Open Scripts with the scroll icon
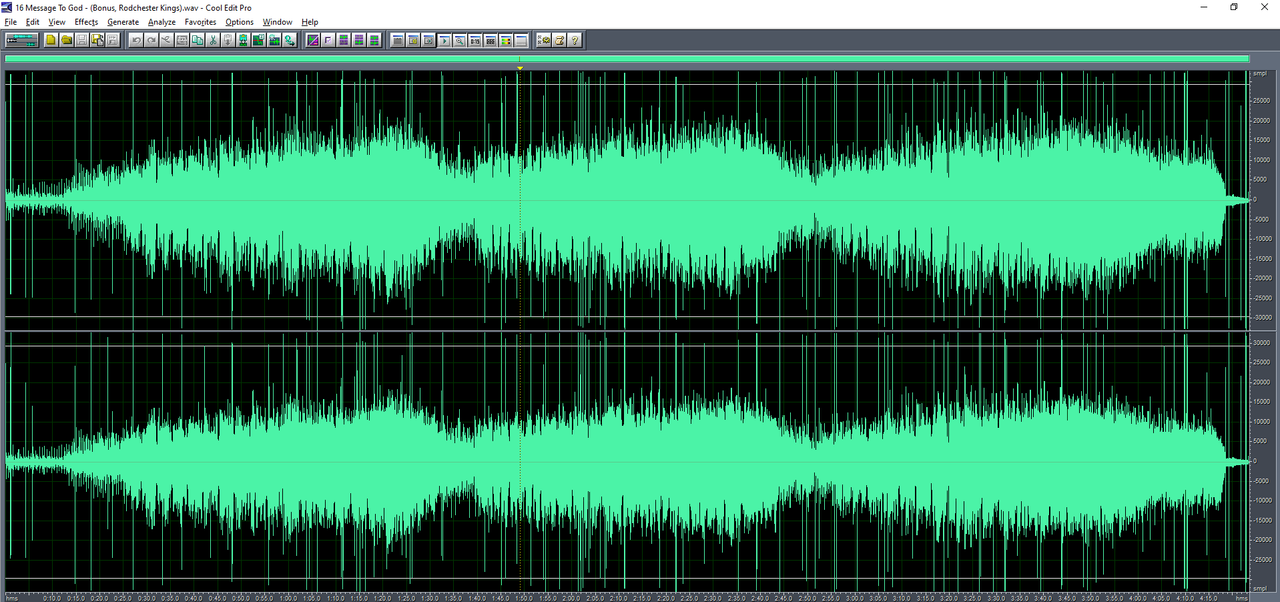Viewport: 1280px width, 602px height. pos(559,40)
